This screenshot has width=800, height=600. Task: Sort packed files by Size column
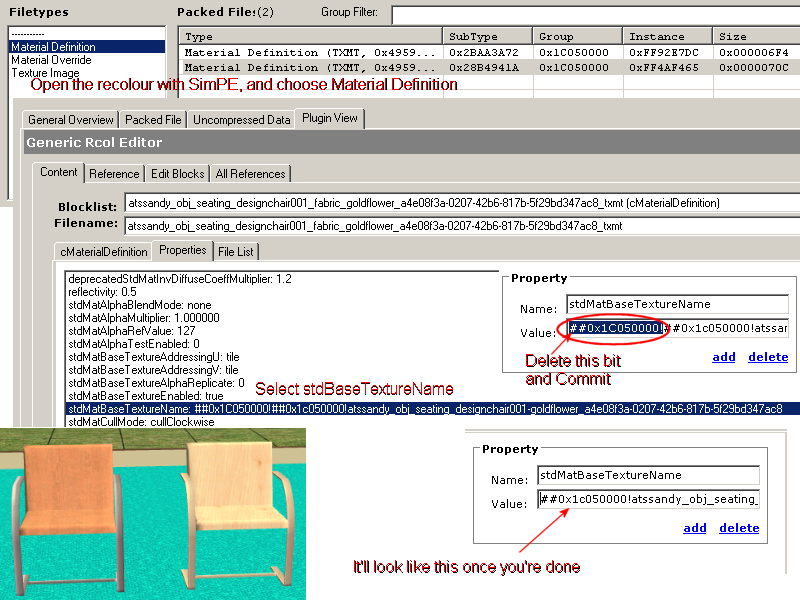point(756,37)
